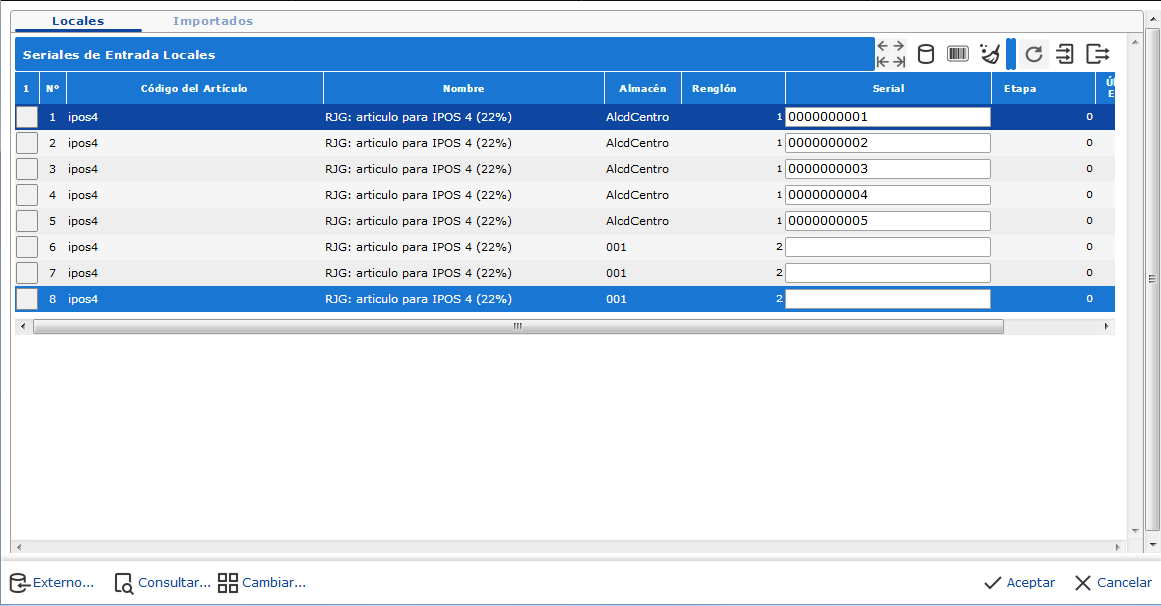Image resolution: width=1161 pixels, height=606 pixels.
Task: Check the checkbox for row 2
Action: [x=27, y=143]
